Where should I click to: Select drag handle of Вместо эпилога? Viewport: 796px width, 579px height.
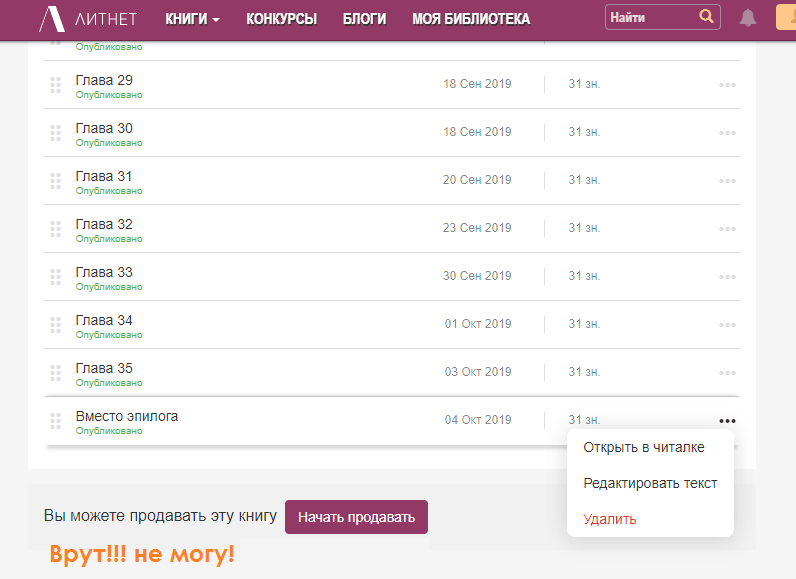pos(56,422)
